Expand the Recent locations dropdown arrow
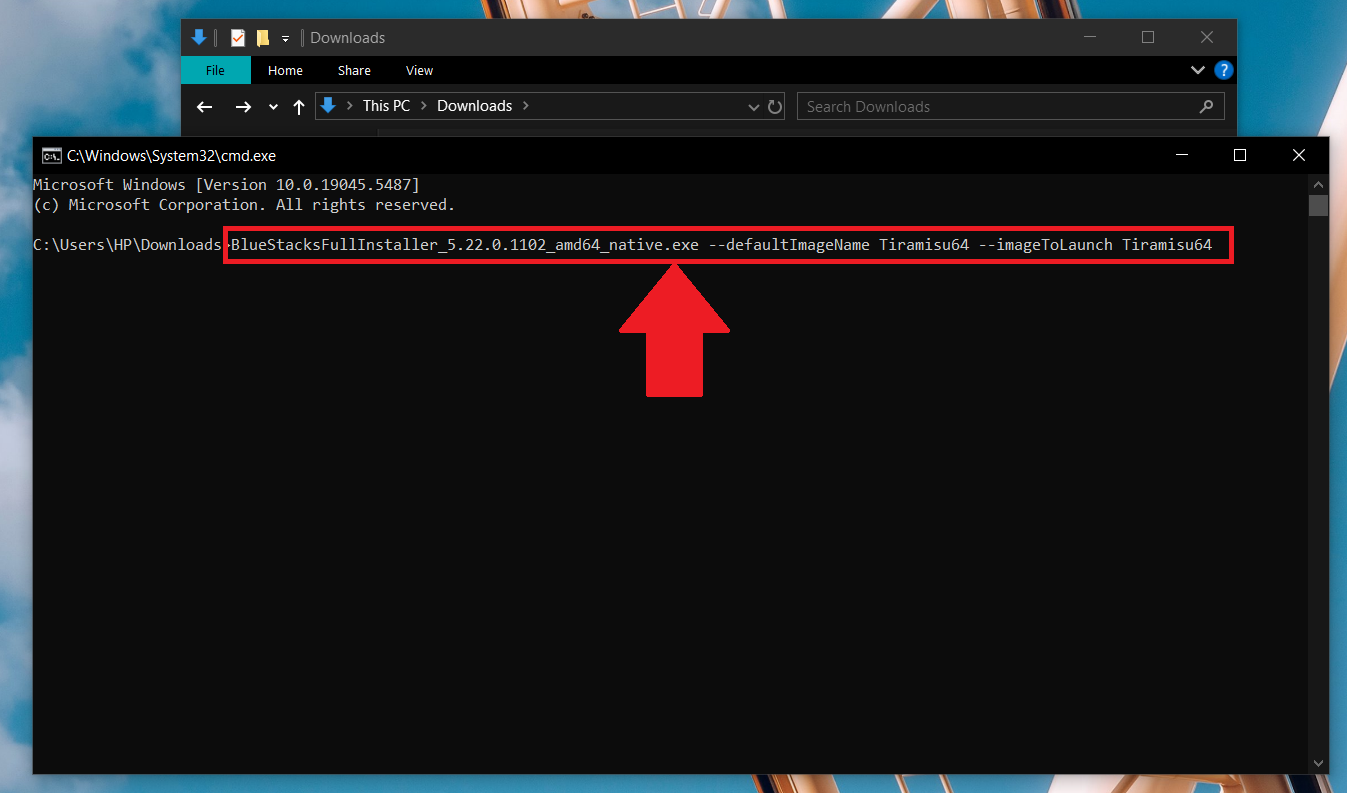Image resolution: width=1347 pixels, height=793 pixels. [x=273, y=107]
